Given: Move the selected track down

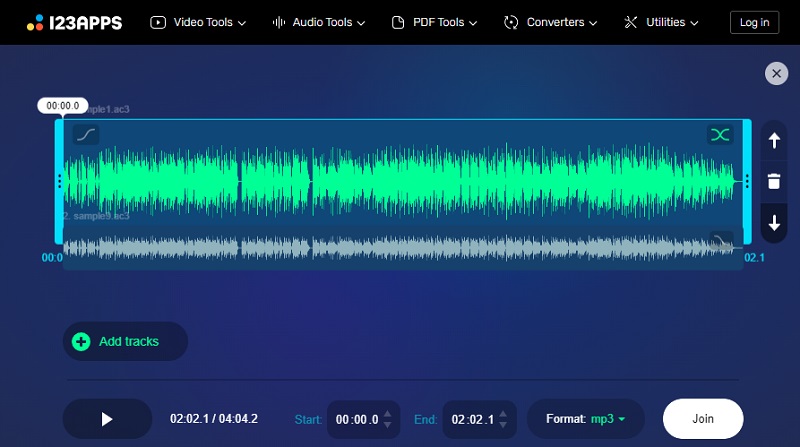Looking at the screenshot, I should click(774, 223).
